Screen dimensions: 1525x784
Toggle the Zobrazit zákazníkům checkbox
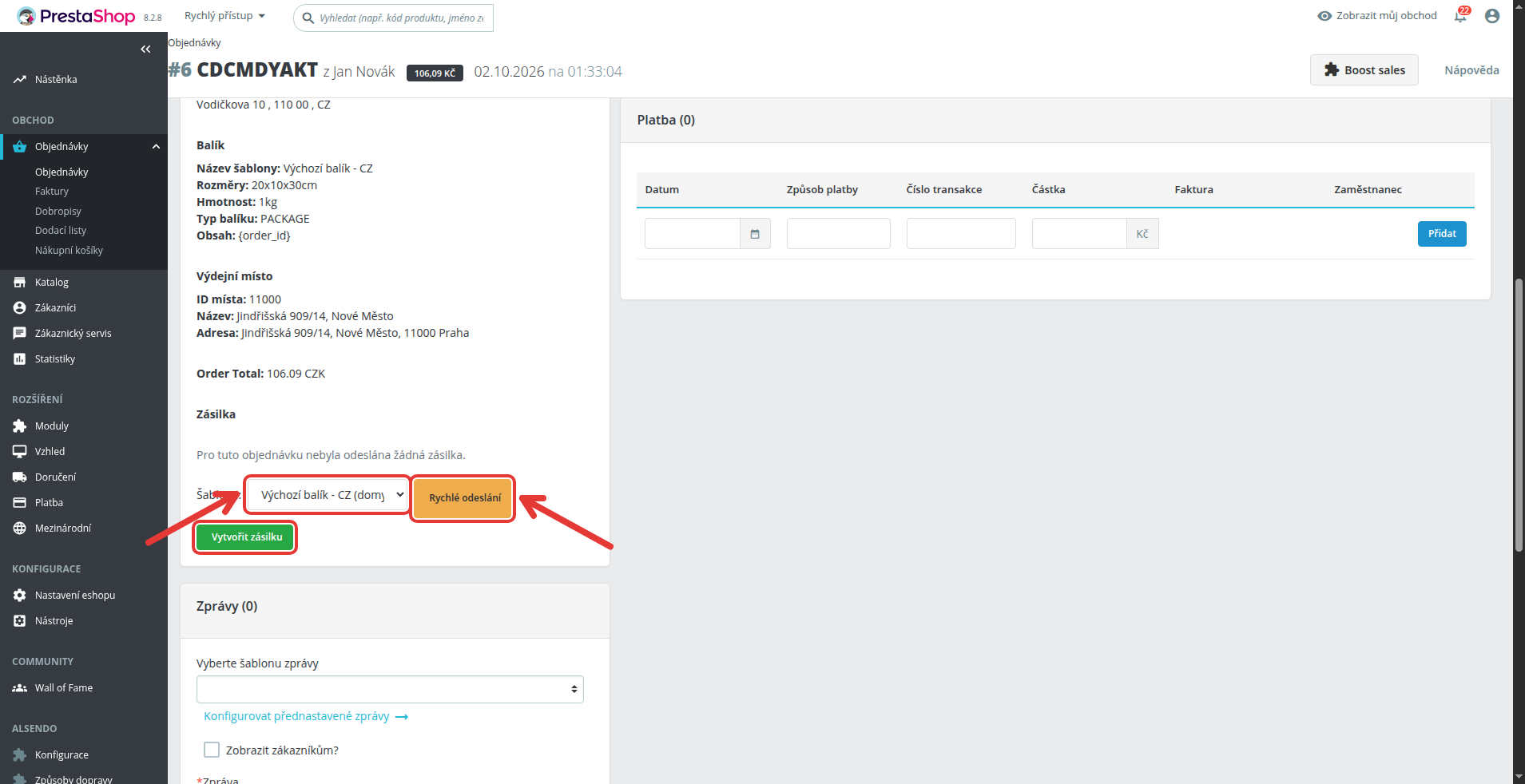[212, 750]
